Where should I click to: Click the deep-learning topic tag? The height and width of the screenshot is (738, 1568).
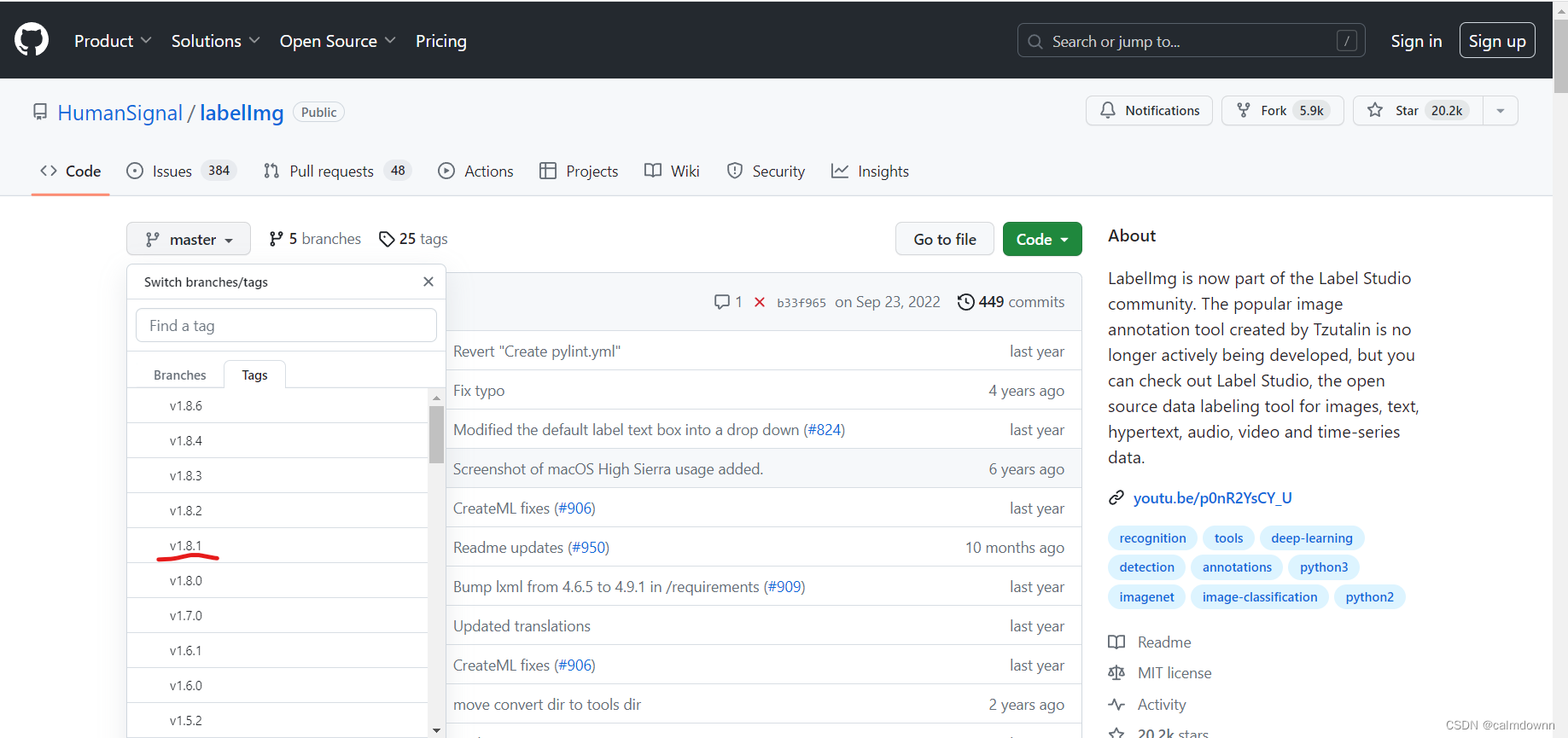(1312, 538)
